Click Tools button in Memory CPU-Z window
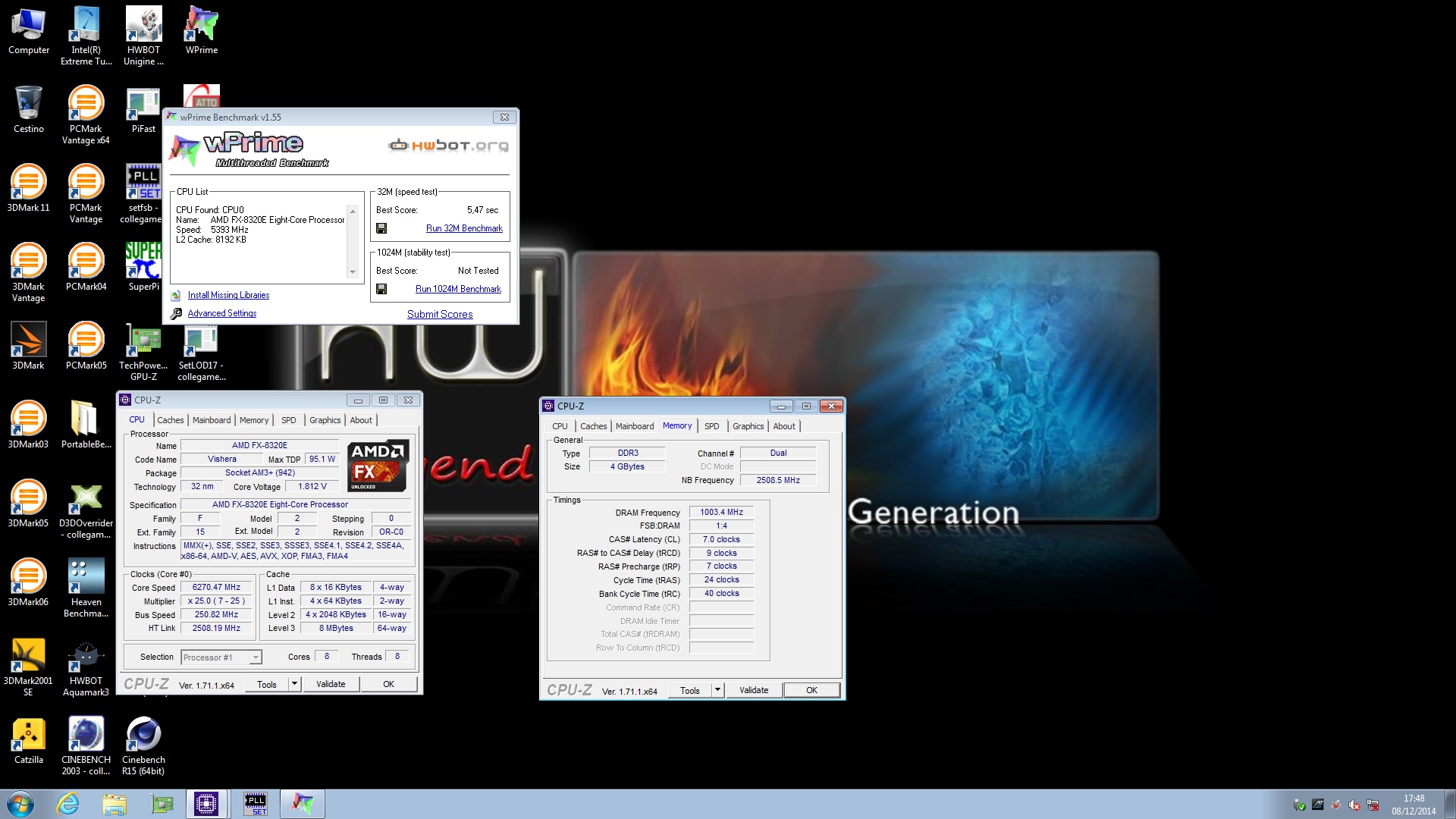Viewport: 1456px width, 819px height. 690,690
